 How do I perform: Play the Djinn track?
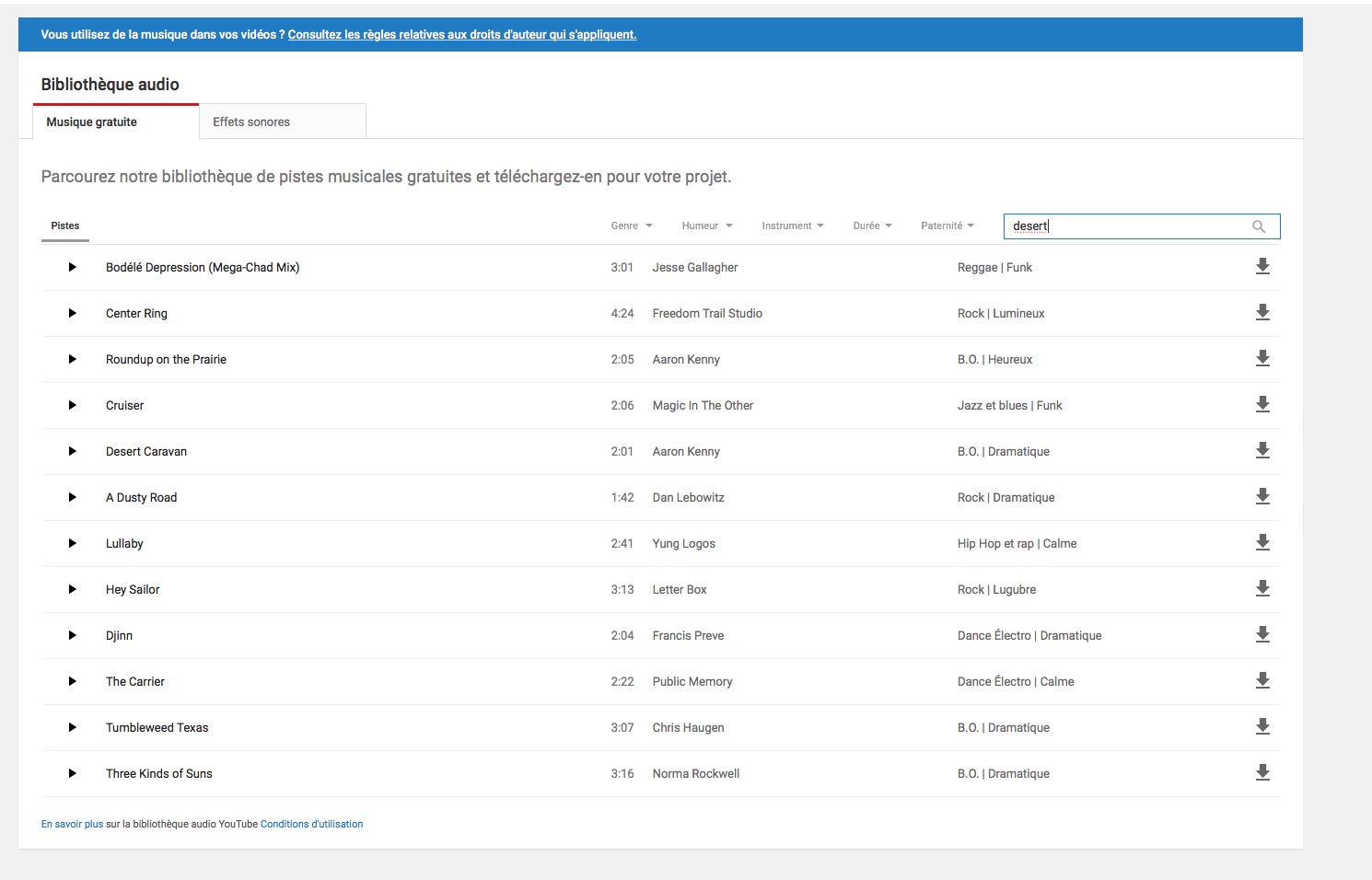click(72, 635)
